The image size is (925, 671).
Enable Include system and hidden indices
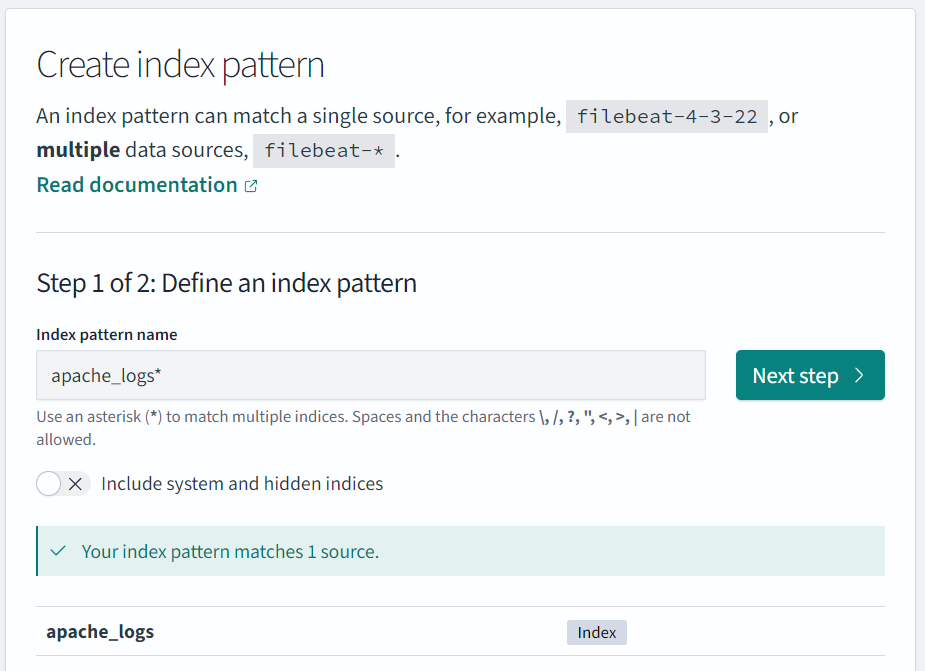(63, 483)
